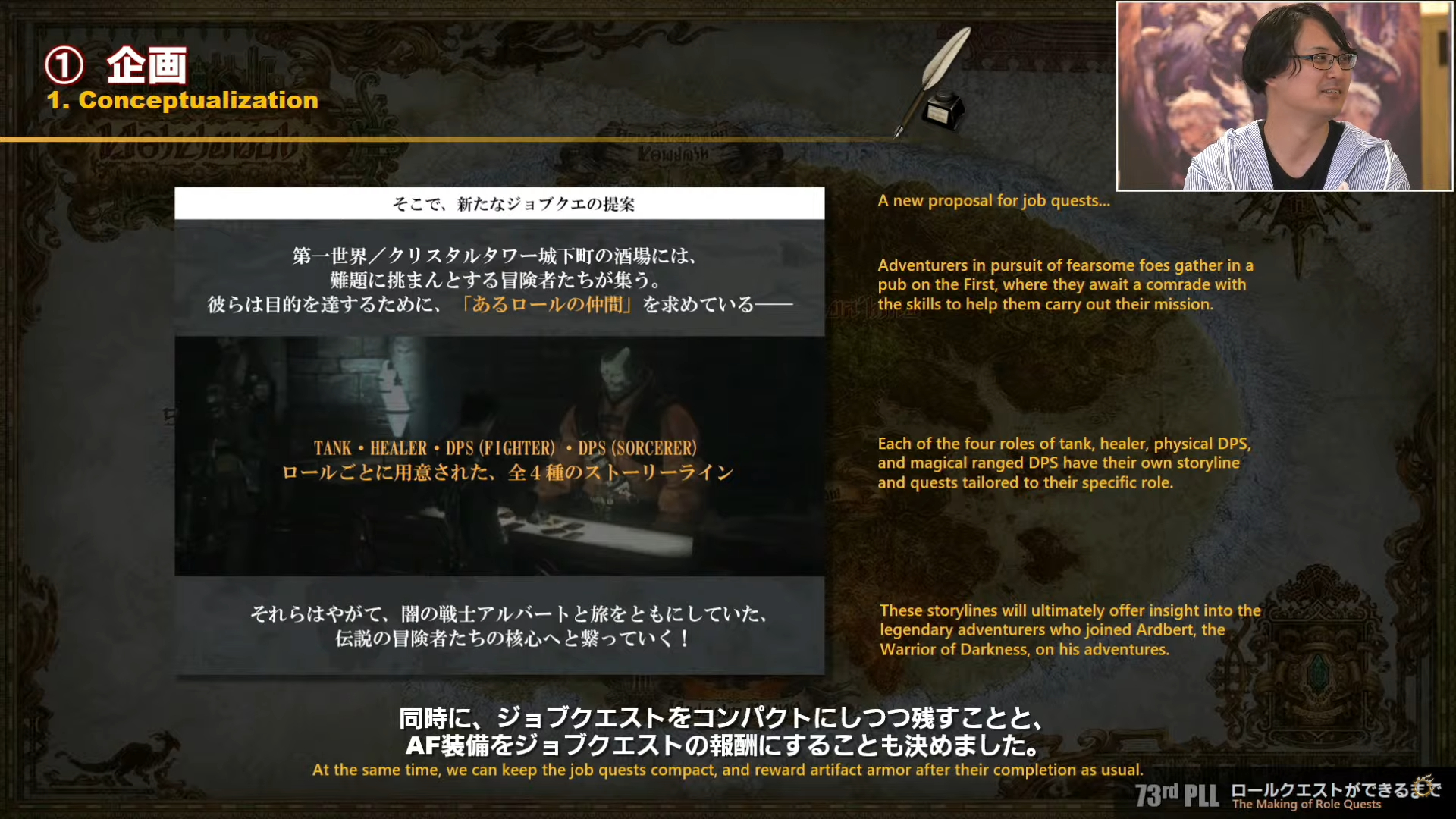1456x819 pixels.
Task: Click the black ink bottle icon
Action: (x=943, y=111)
